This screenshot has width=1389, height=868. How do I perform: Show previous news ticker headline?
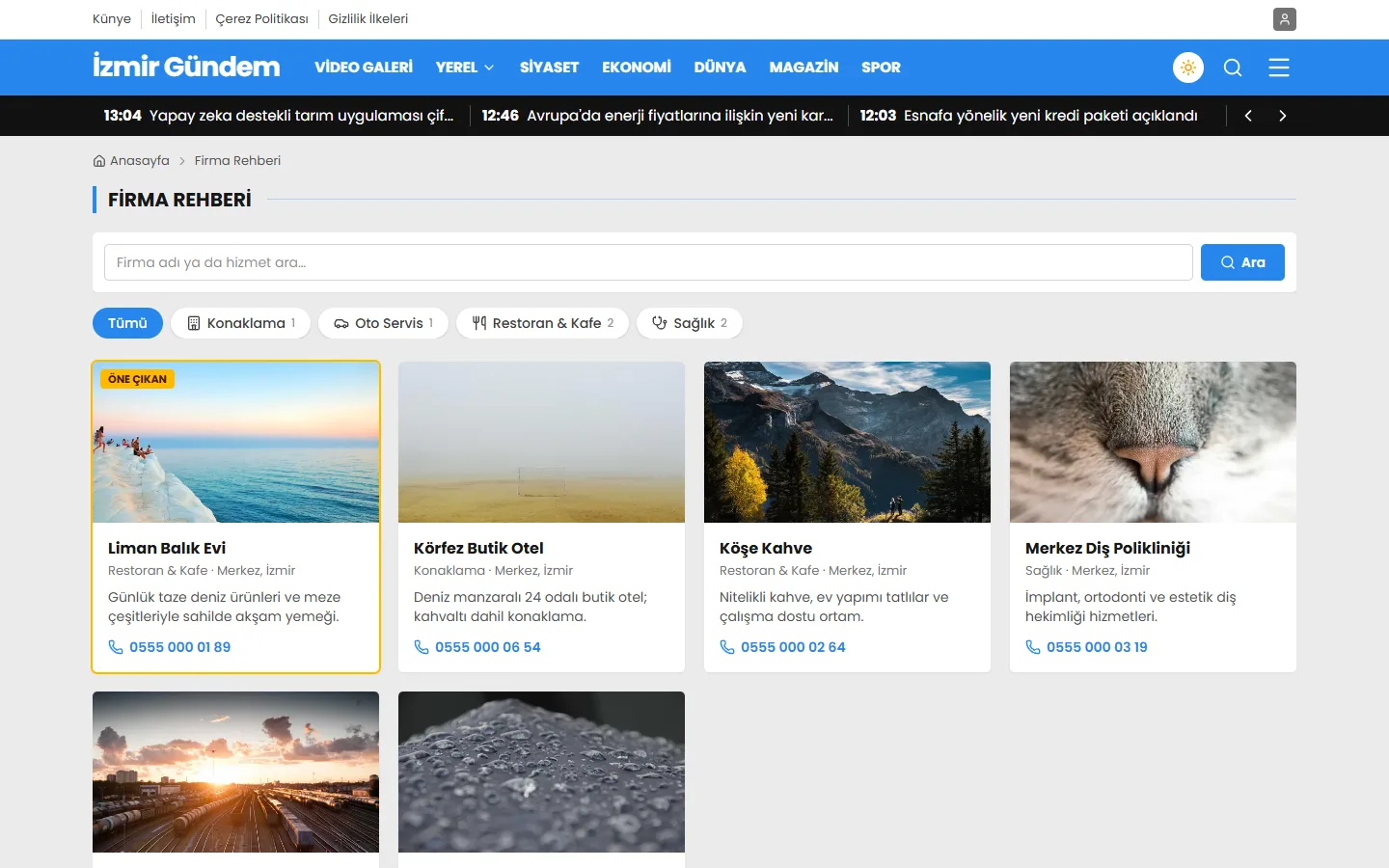(1248, 116)
